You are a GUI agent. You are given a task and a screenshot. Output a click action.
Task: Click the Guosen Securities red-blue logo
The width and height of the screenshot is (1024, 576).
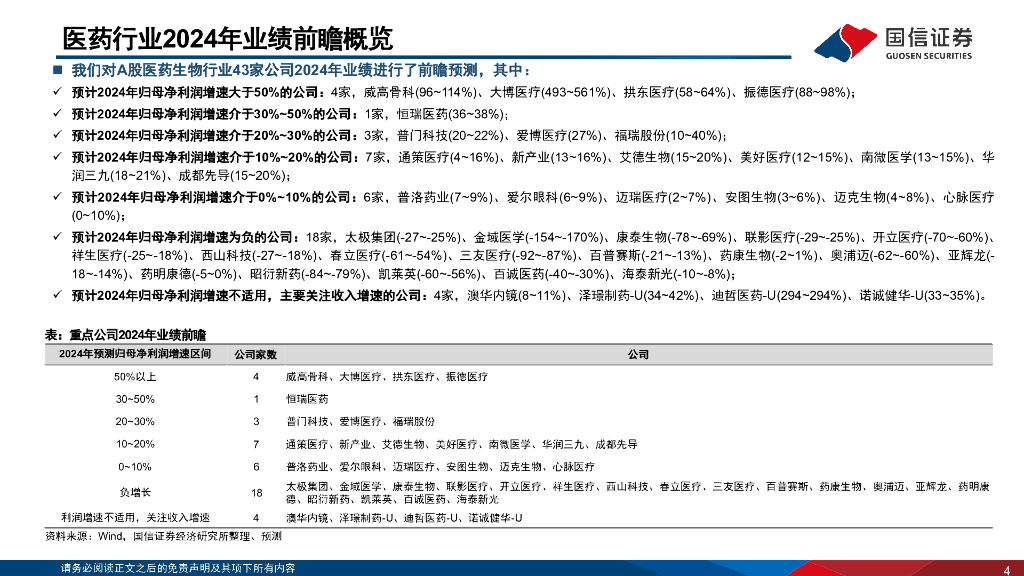845,42
